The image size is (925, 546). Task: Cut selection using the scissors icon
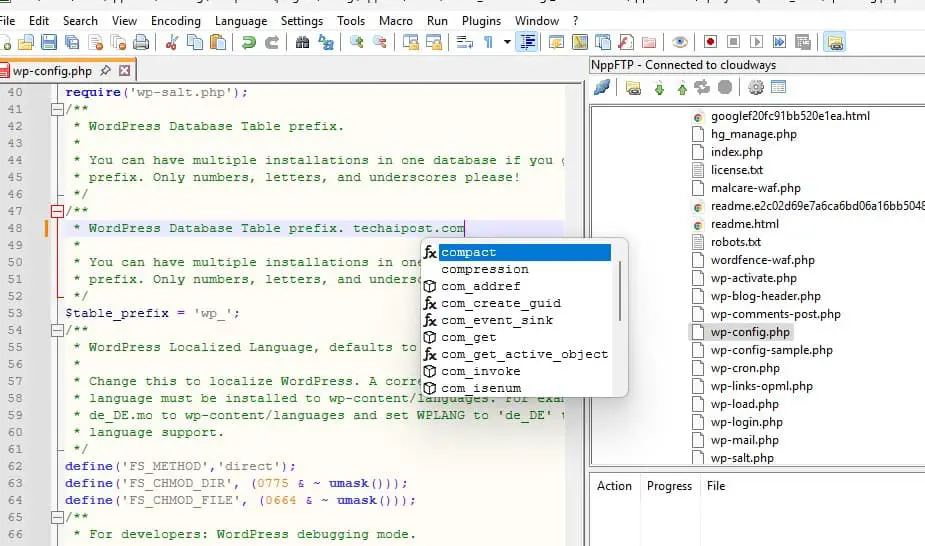tap(172, 42)
